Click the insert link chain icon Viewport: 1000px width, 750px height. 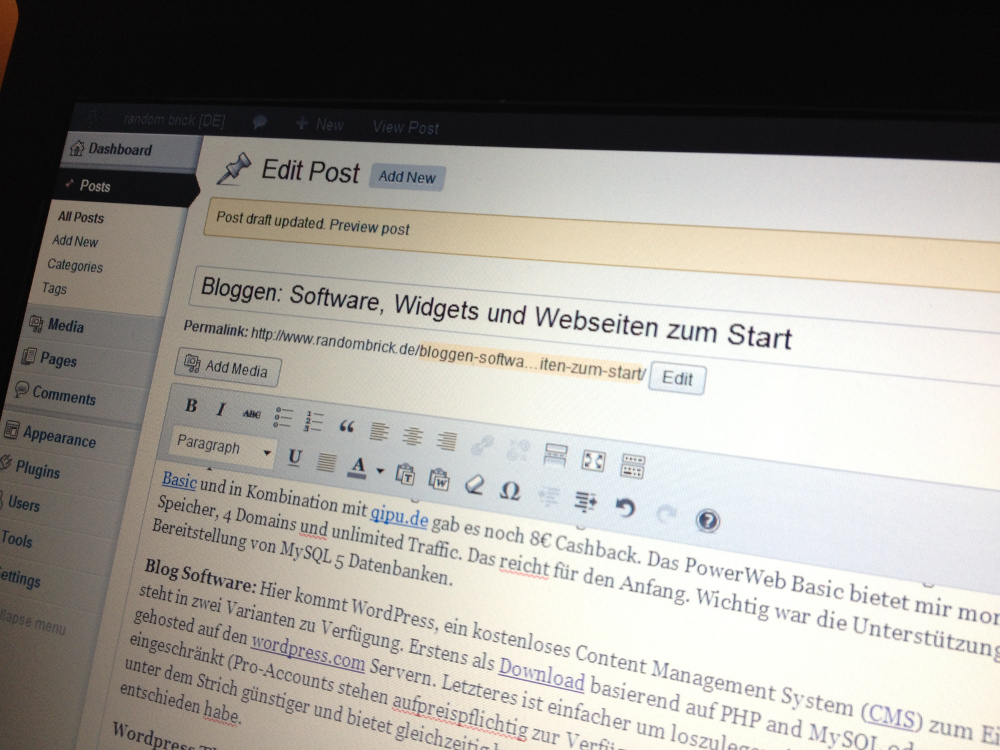[482, 445]
